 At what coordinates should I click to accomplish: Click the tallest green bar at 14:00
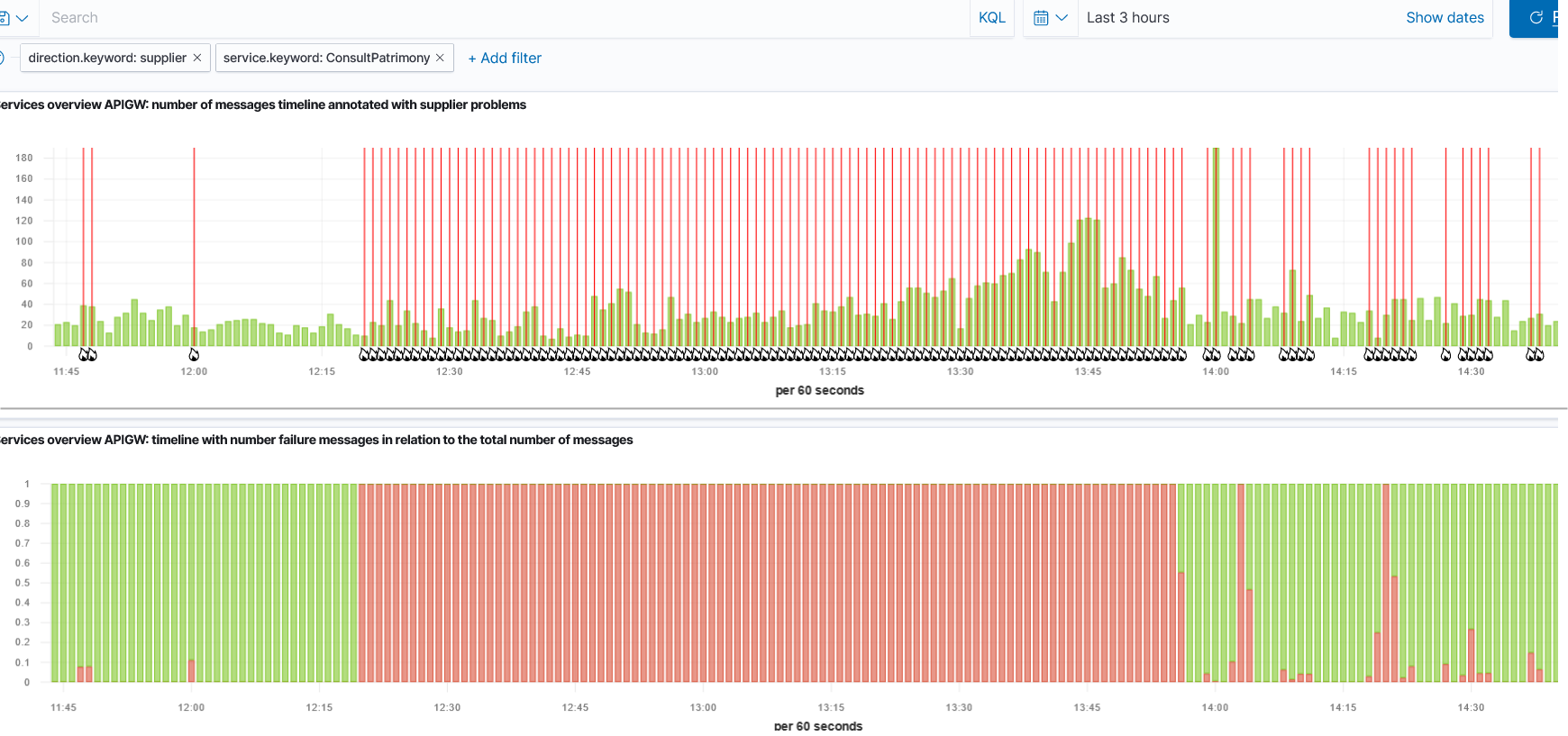(x=1216, y=243)
